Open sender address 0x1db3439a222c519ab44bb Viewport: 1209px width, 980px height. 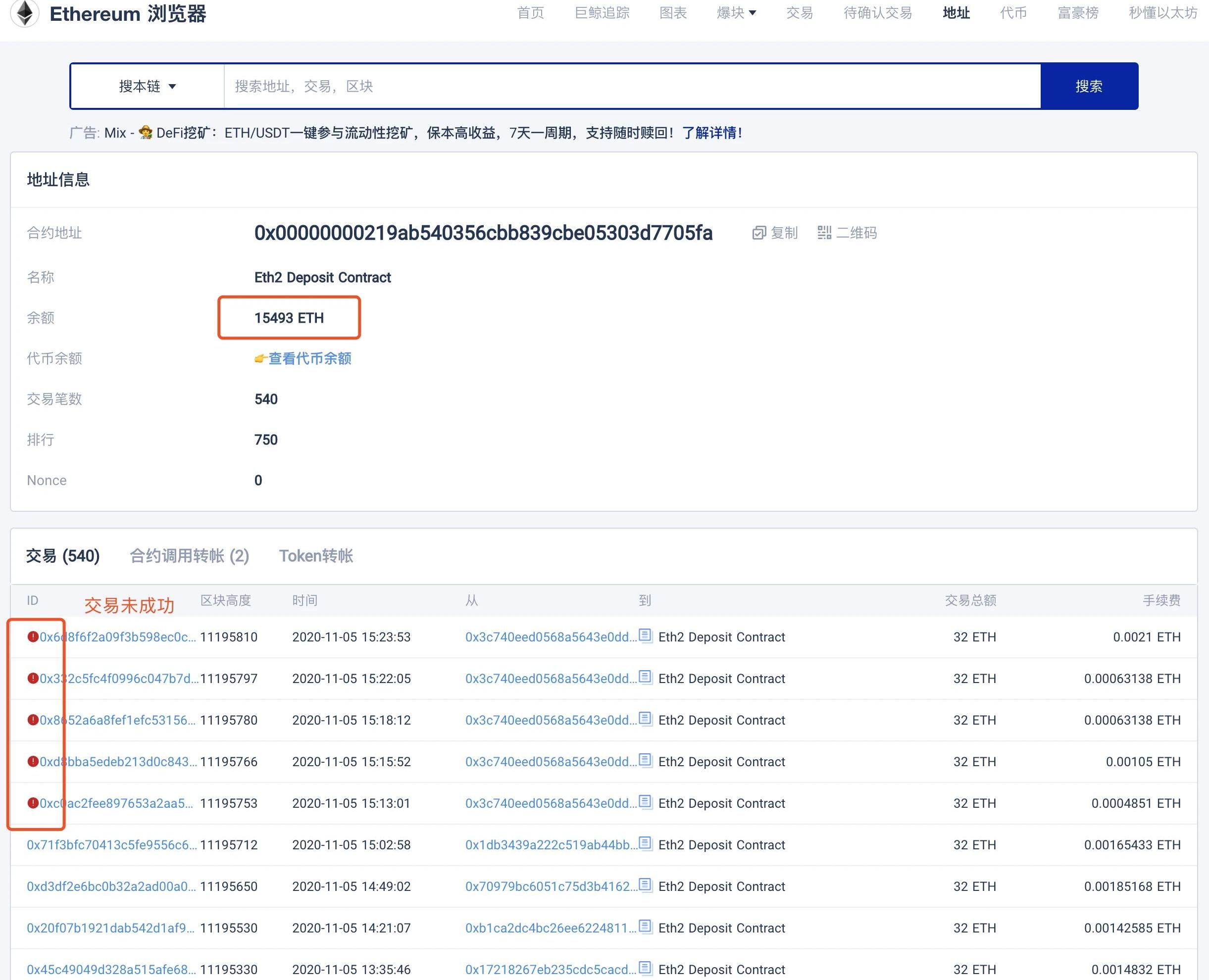(550, 845)
